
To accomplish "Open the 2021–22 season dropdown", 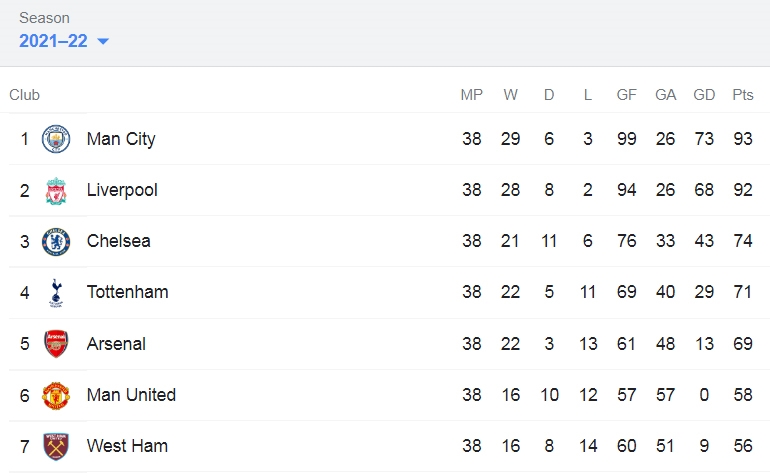I will [x=64, y=41].
